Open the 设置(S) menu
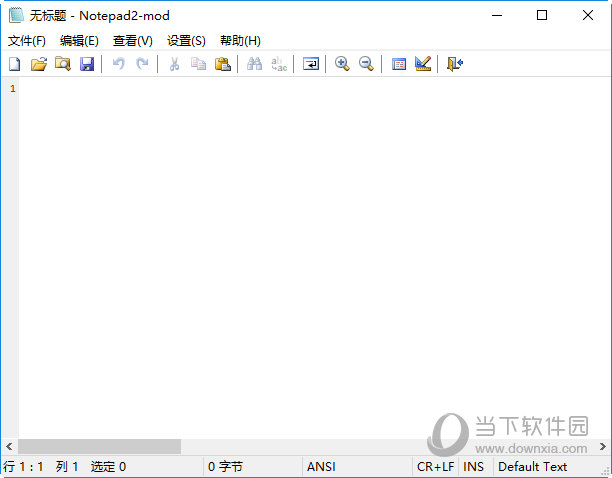The height and width of the screenshot is (478, 612). (x=186, y=41)
